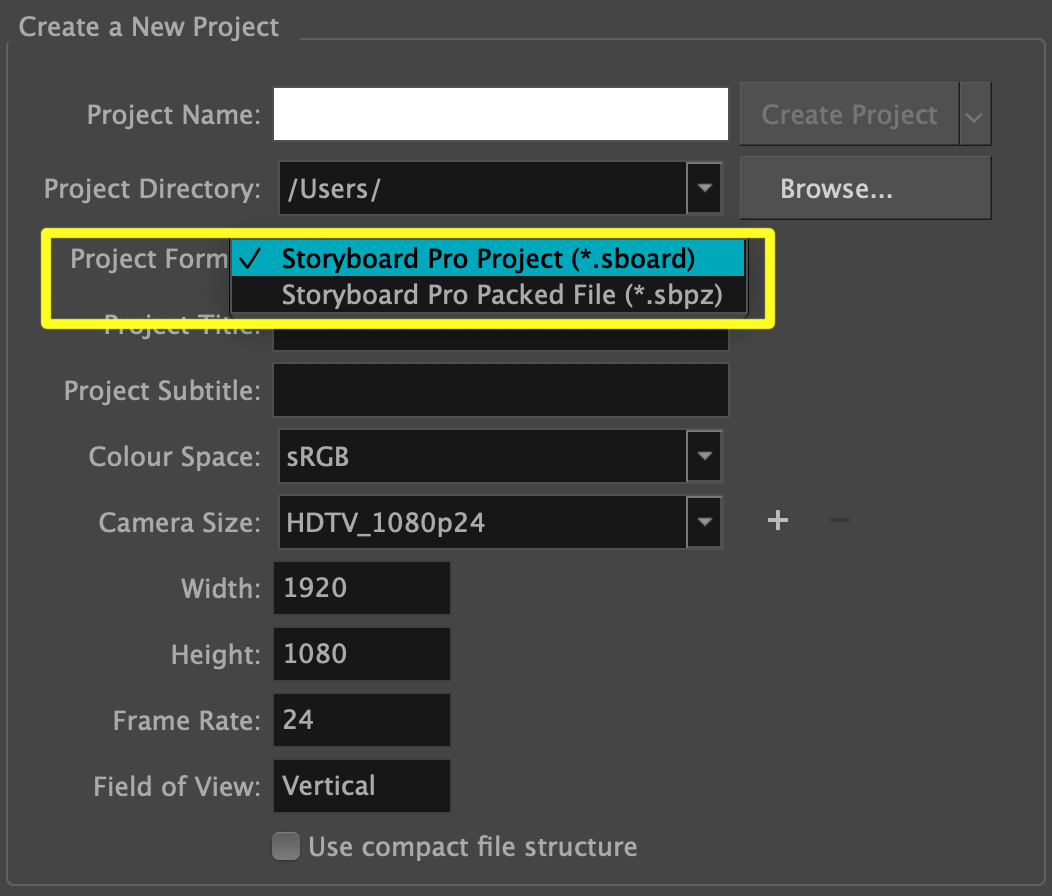The height and width of the screenshot is (896, 1052).
Task: Select Storyboard Pro Project (*.sboard) option
Action: tap(488, 259)
